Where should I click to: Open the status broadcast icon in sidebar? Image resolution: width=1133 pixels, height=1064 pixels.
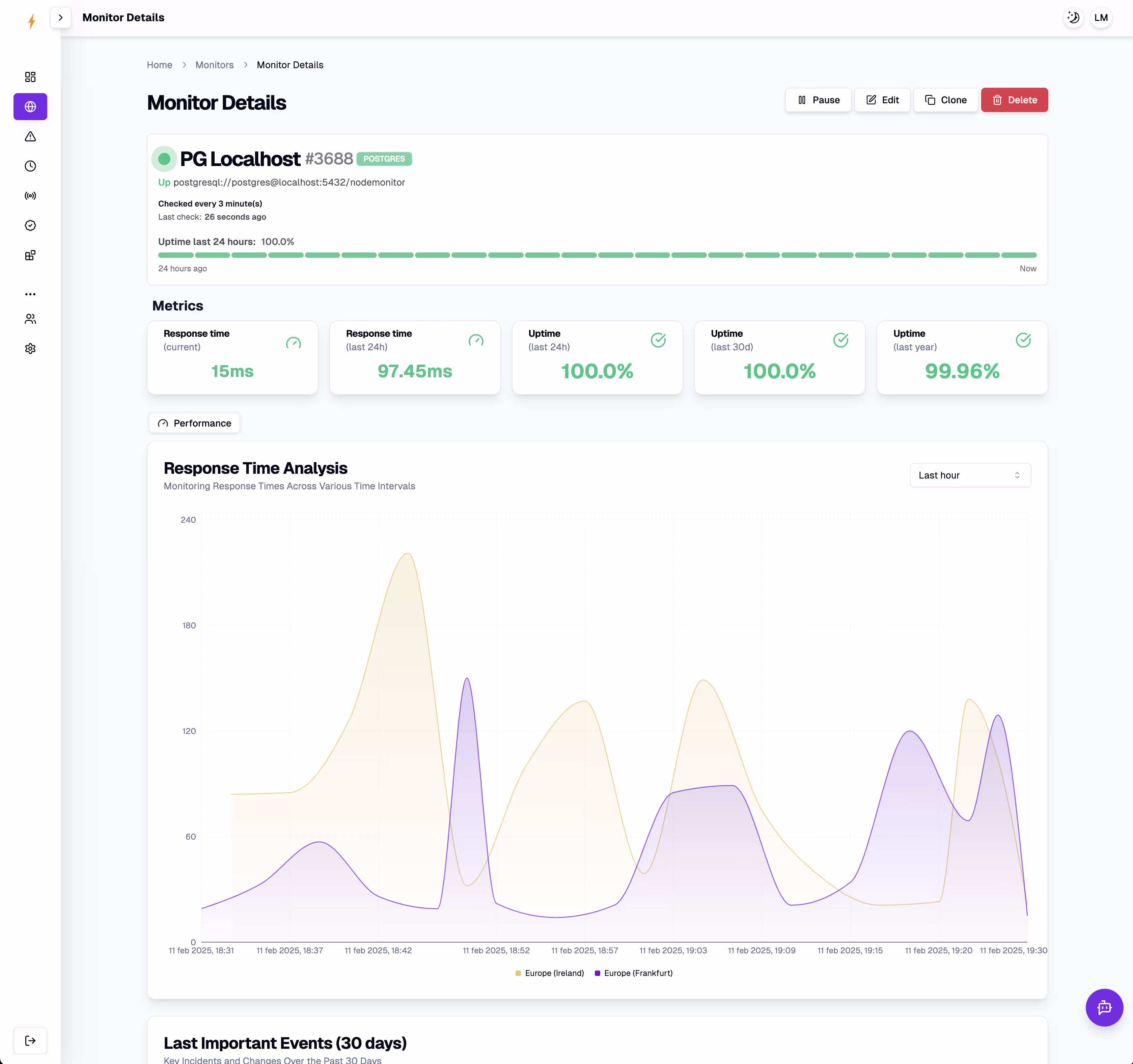30,195
